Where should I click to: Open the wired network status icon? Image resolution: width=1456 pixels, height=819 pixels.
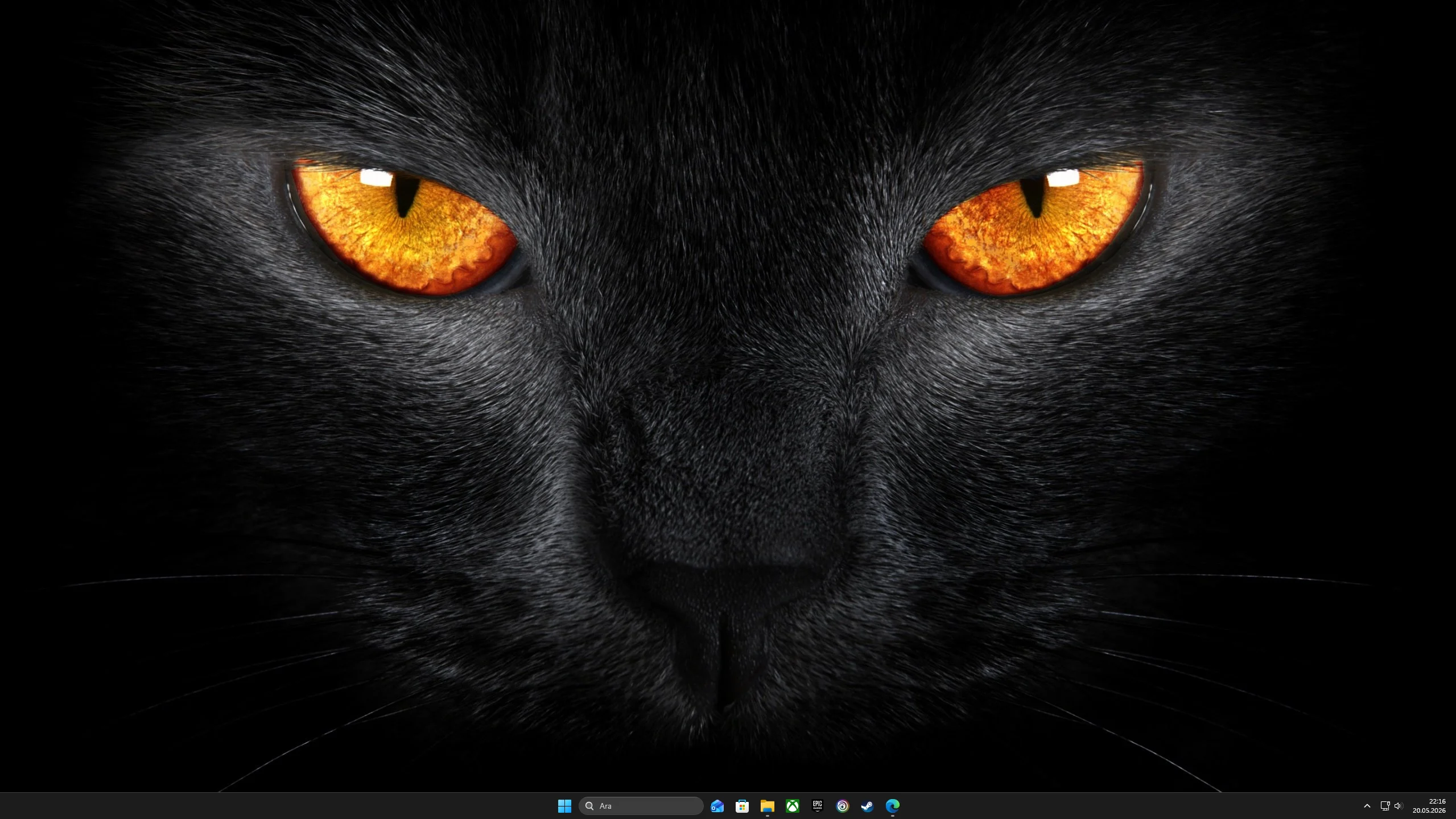tap(1385, 806)
